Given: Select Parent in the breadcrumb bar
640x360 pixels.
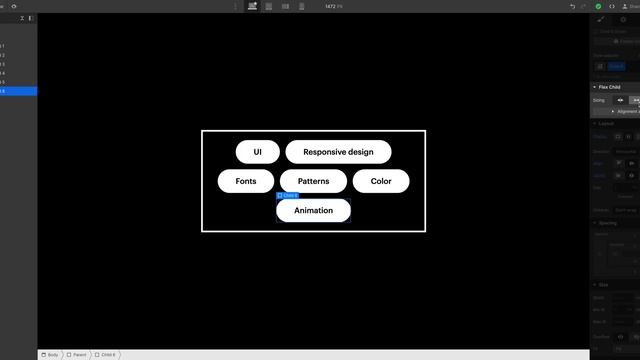Looking at the screenshot, I should point(76,355).
